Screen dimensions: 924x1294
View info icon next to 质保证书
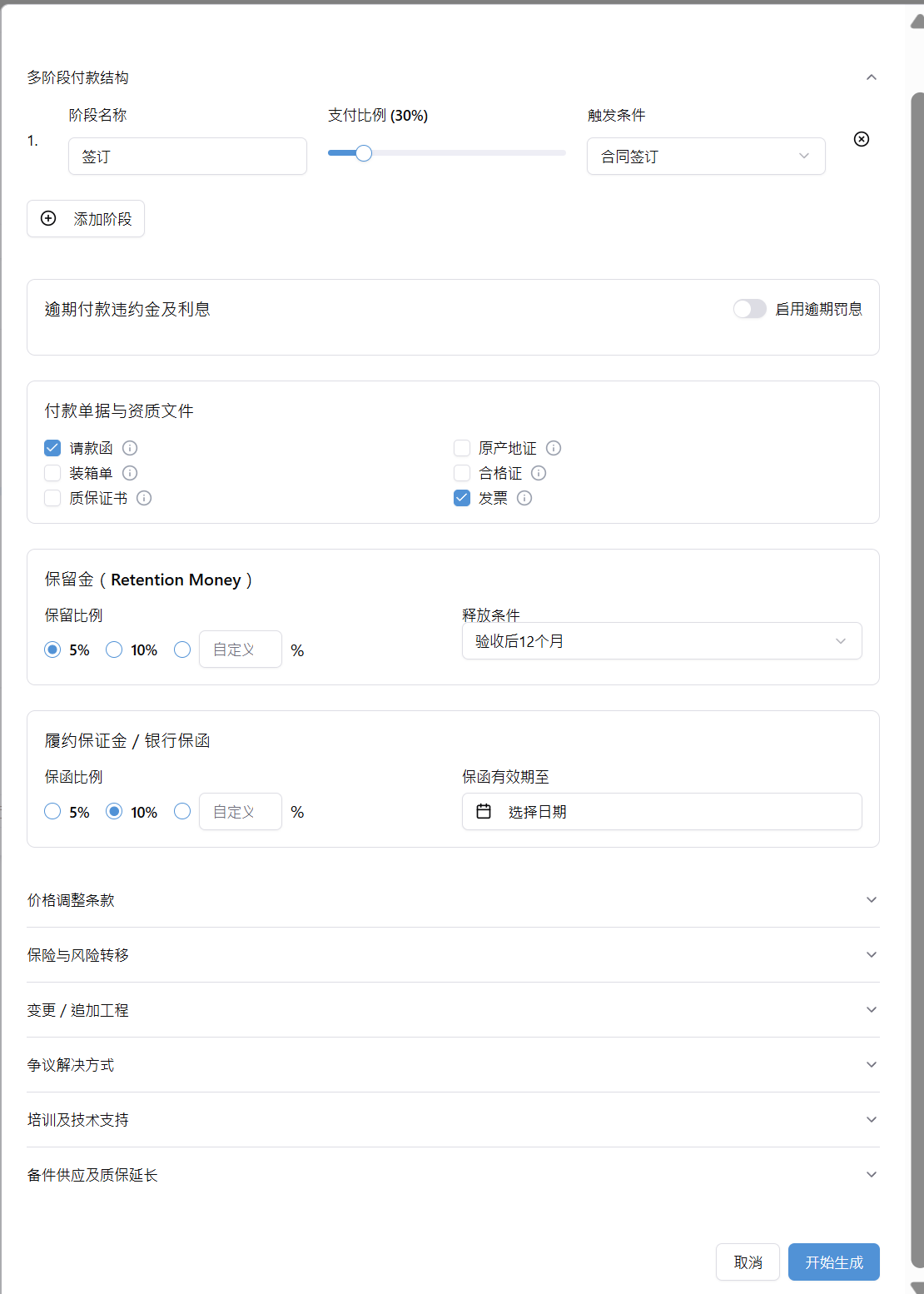144,498
